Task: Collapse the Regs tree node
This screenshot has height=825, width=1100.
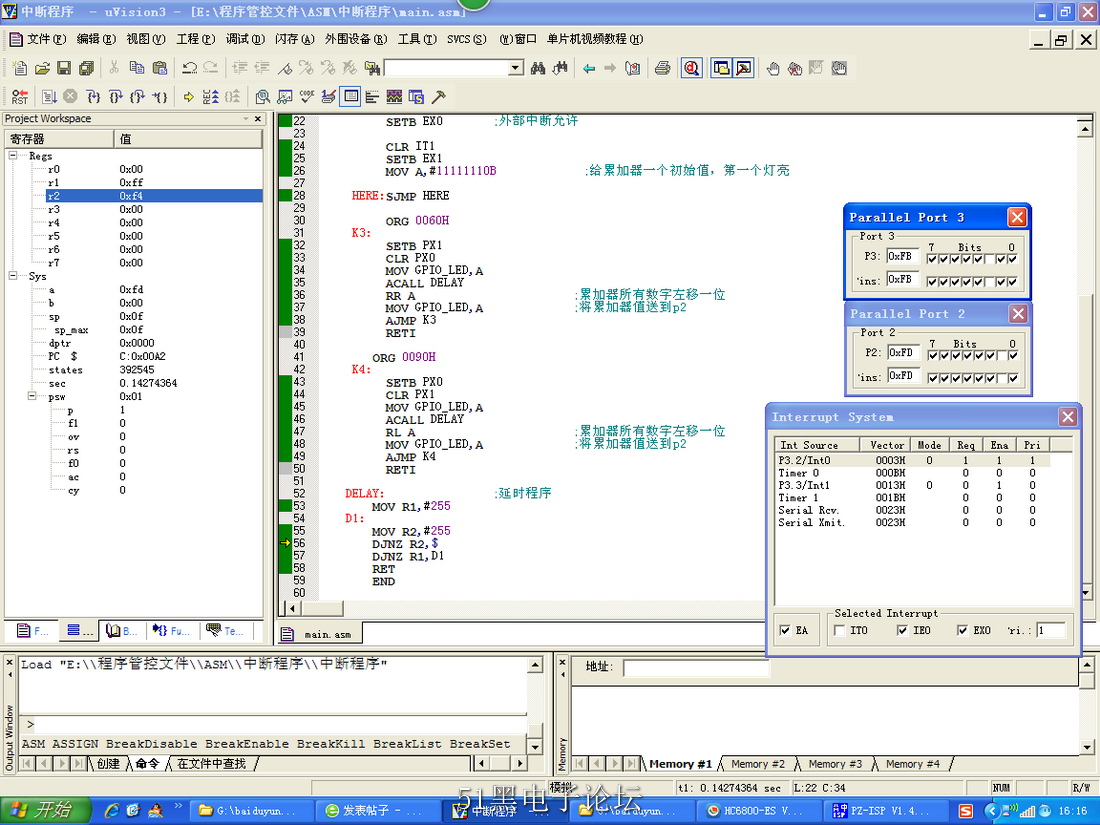Action: coord(13,156)
